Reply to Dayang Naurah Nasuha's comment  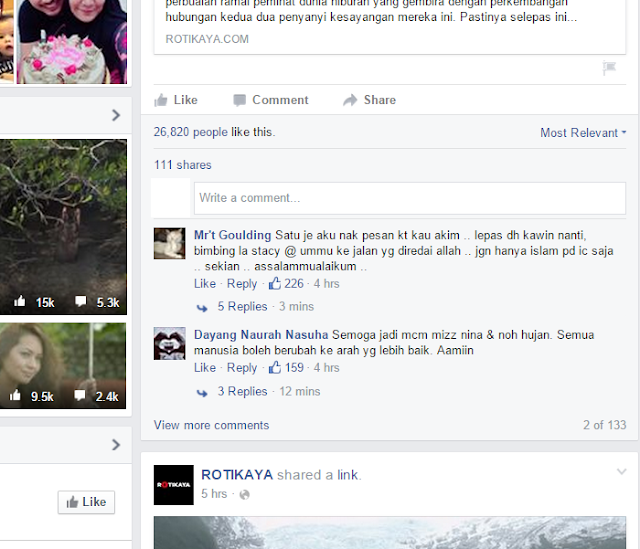[242, 368]
